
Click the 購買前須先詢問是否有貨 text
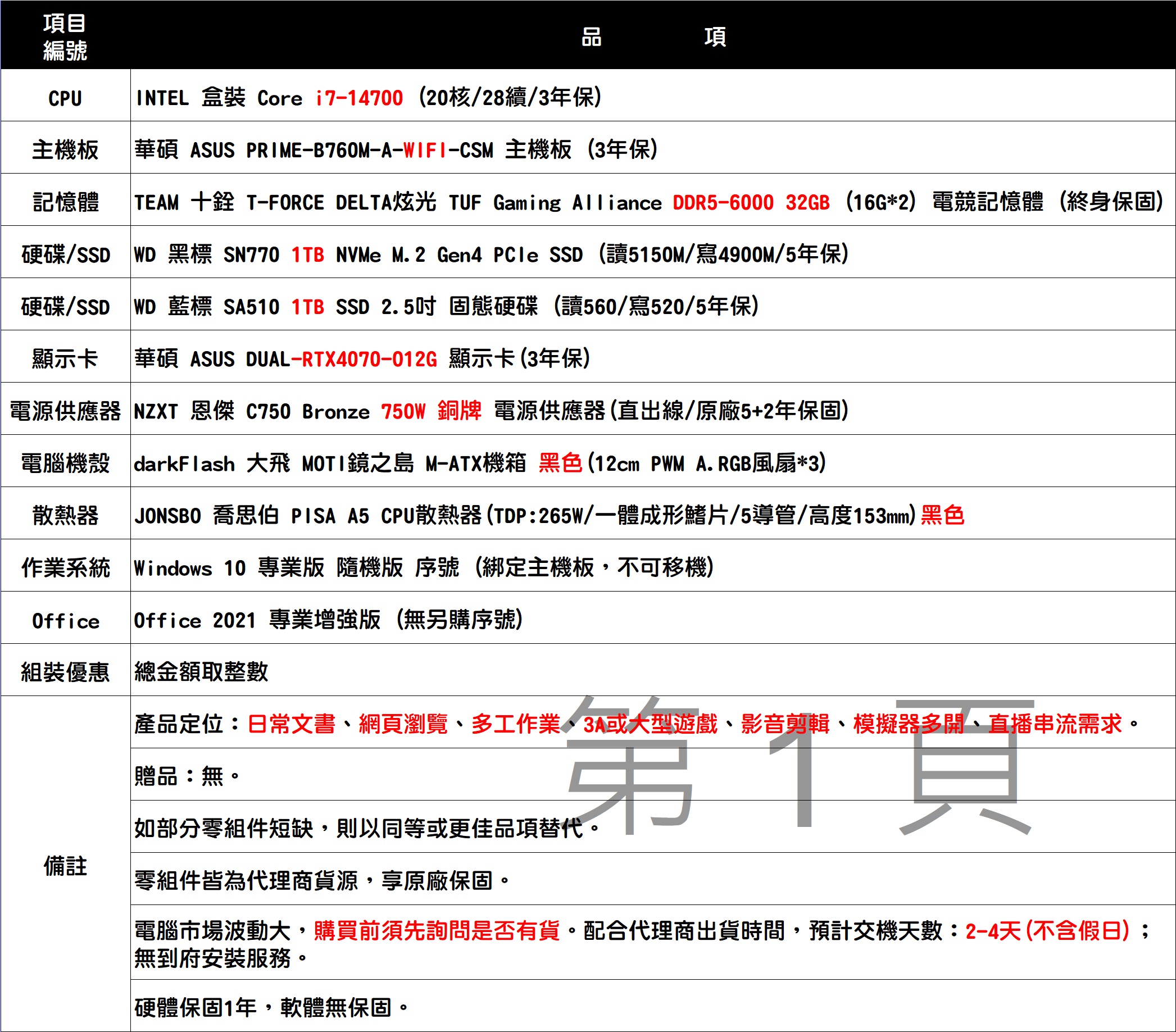[x=437, y=930]
